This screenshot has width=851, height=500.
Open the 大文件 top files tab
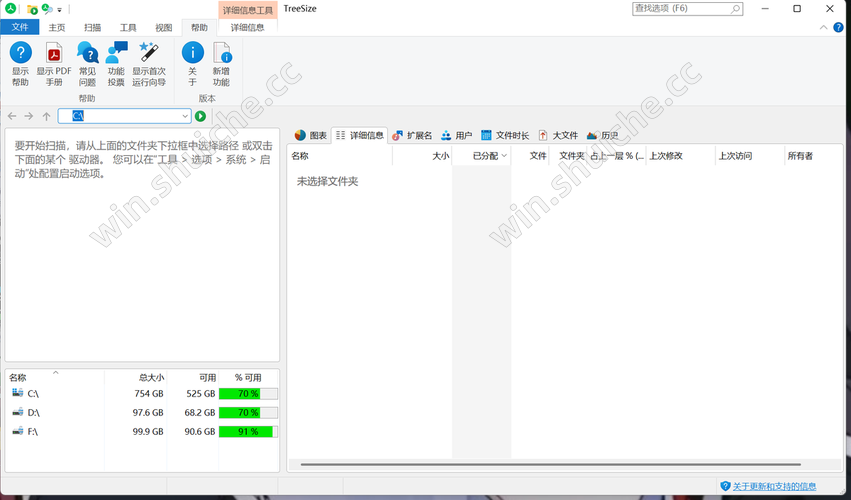558,135
